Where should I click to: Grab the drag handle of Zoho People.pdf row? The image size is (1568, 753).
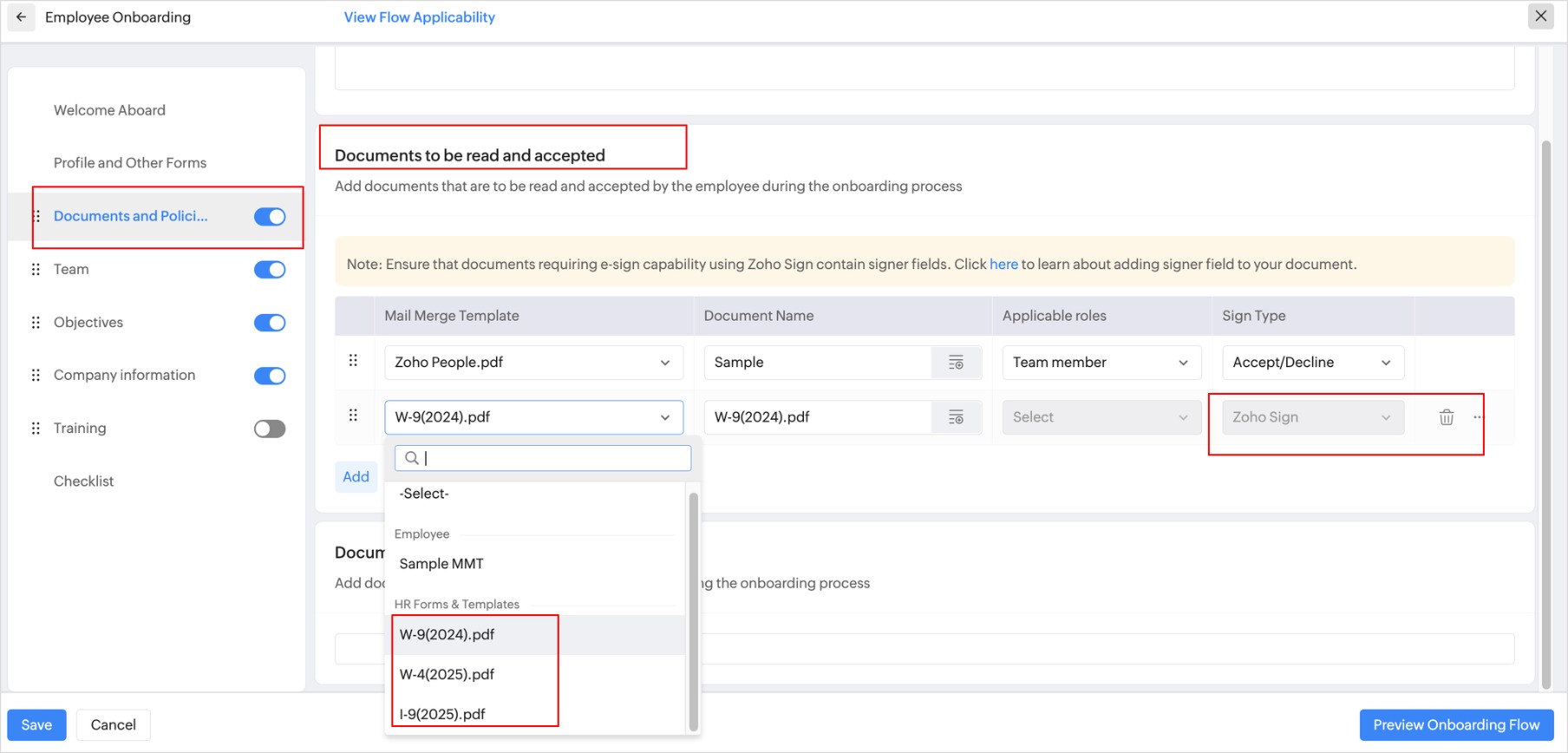pos(353,361)
